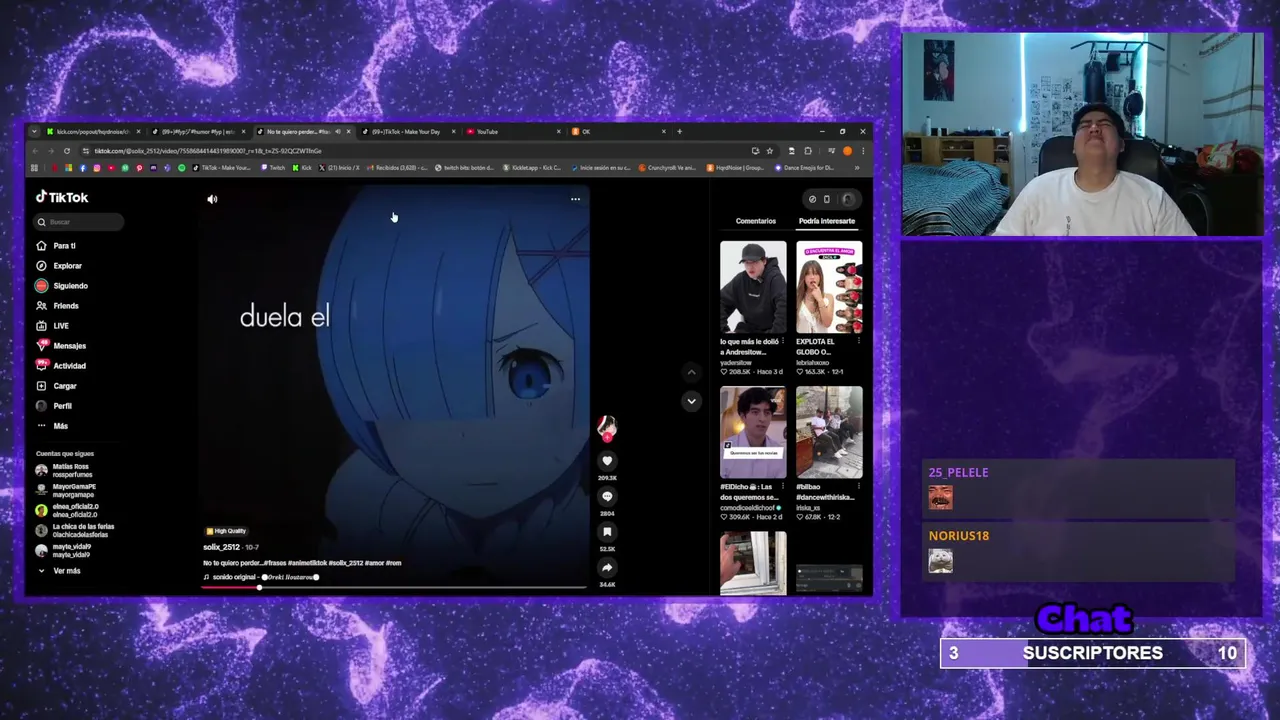Open comments with the speech bubble icon

(x=607, y=496)
